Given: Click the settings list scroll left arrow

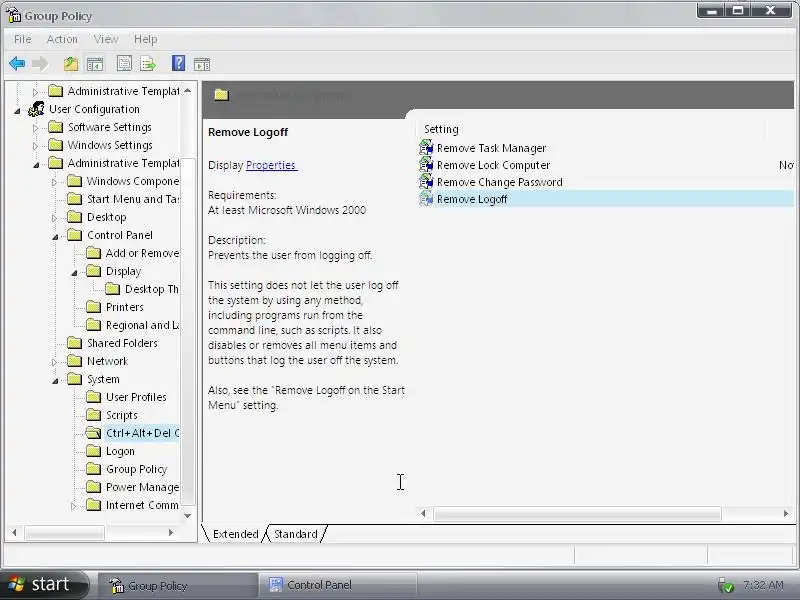Looking at the screenshot, I should (x=423, y=513).
